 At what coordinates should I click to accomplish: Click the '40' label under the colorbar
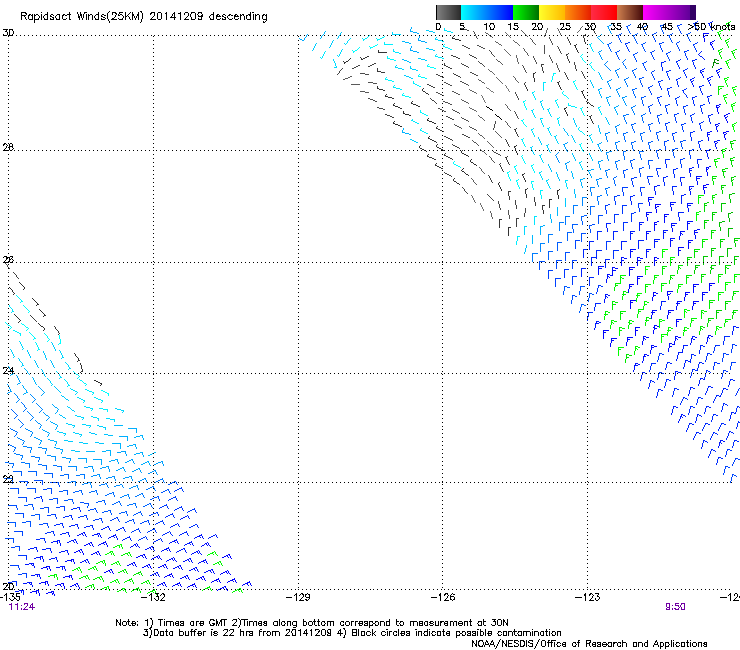click(642, 27)
